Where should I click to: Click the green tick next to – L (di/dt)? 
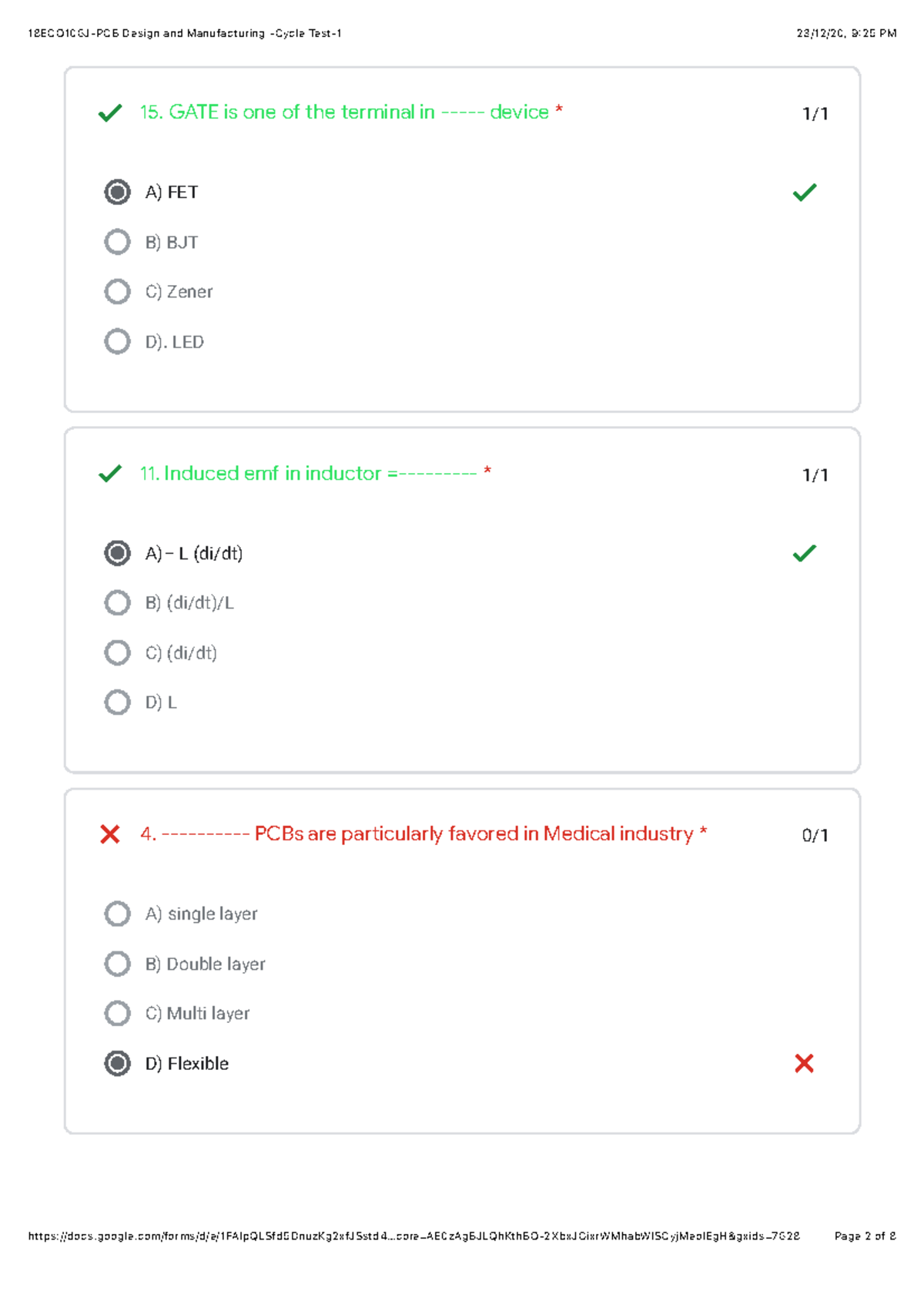coord(804,553)
